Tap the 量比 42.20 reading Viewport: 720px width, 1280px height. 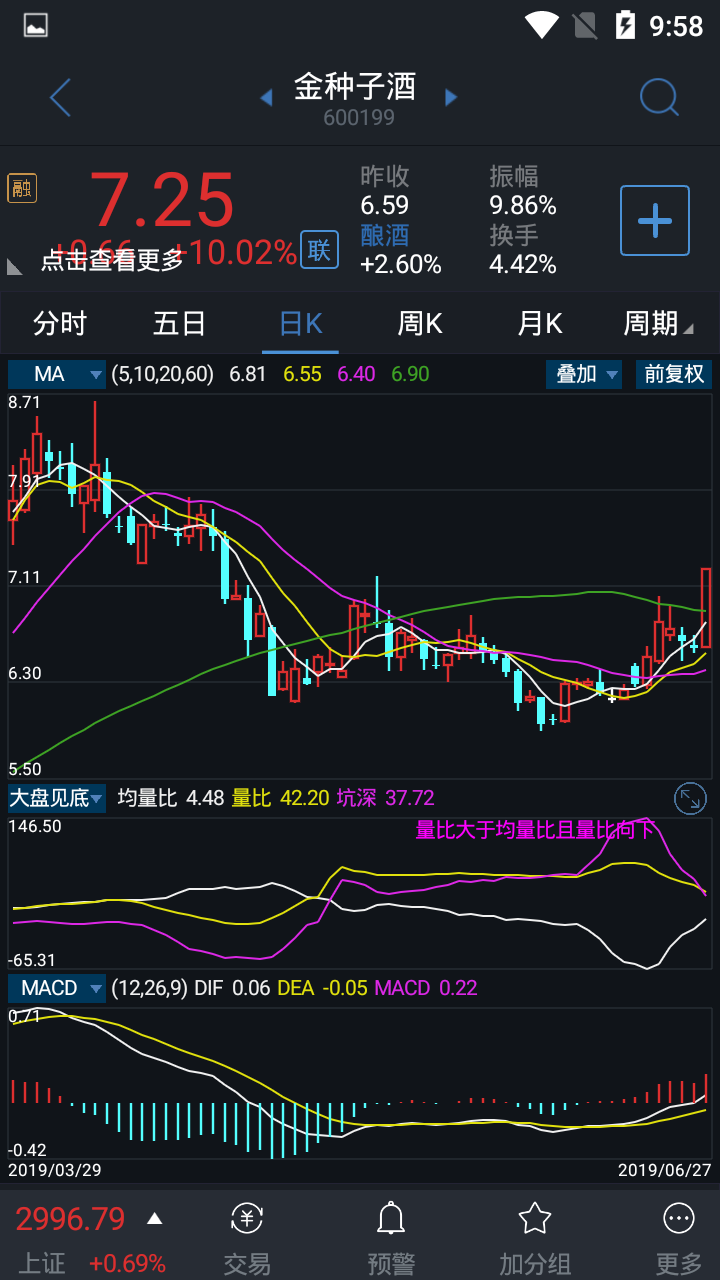point(281,798)
